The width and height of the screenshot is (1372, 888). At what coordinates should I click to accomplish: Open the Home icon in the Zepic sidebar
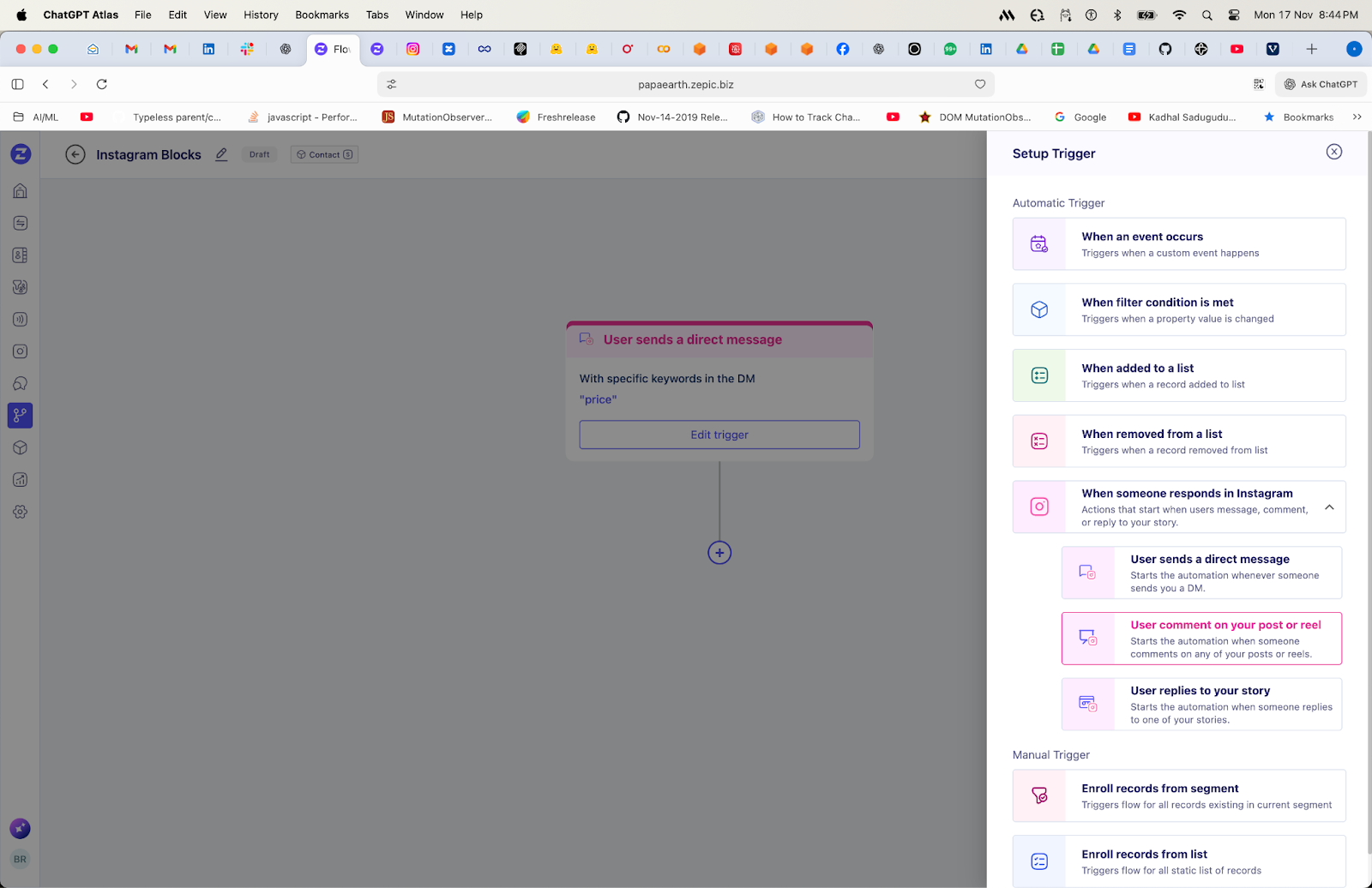(21, 191)
